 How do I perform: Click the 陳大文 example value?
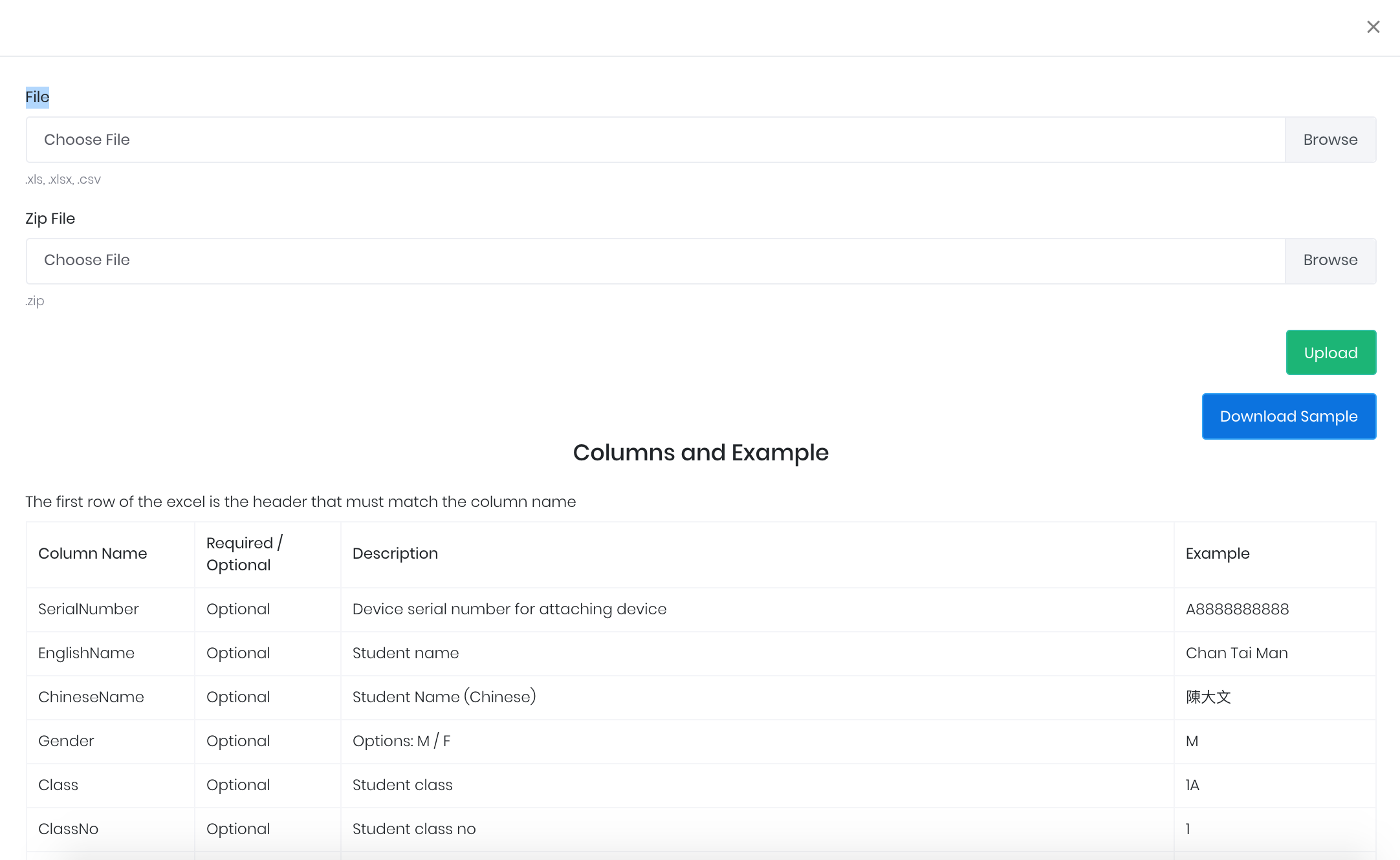tap(1209, 697)
